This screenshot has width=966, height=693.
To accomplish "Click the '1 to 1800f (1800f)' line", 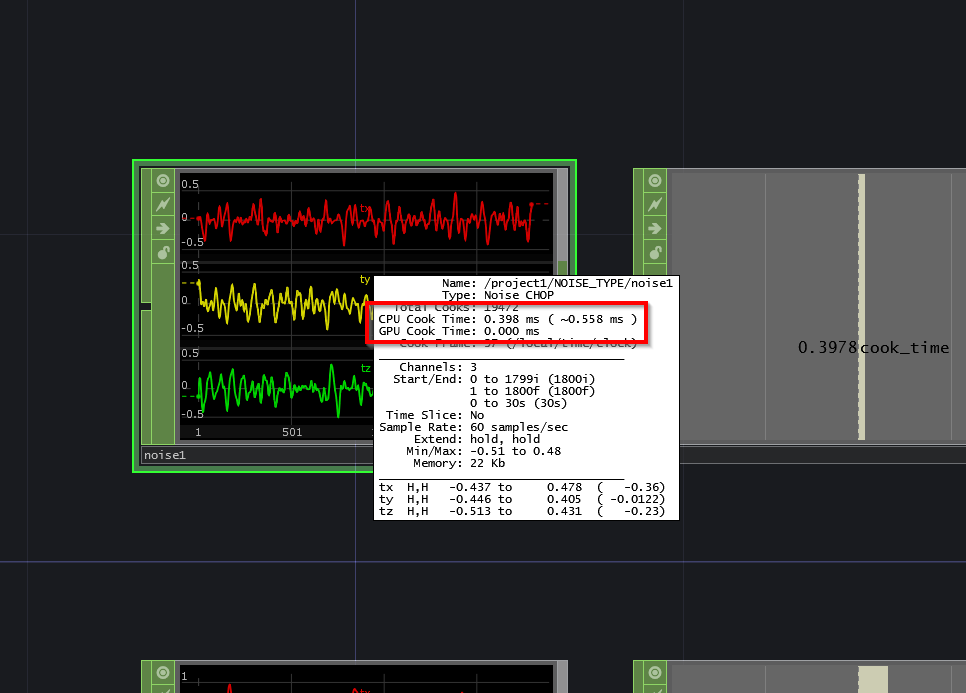I will tap(532, 391).
